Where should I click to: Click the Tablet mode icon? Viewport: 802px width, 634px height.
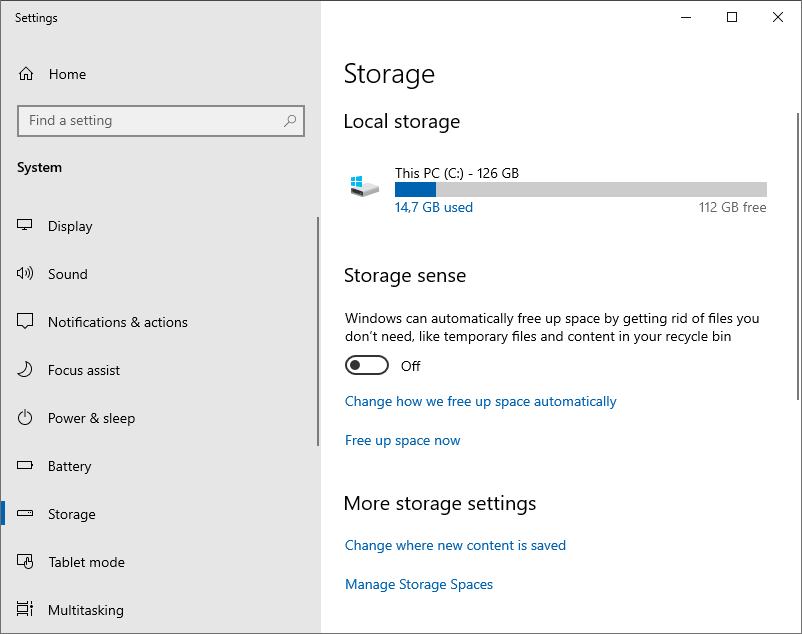[x=25, y=561]
